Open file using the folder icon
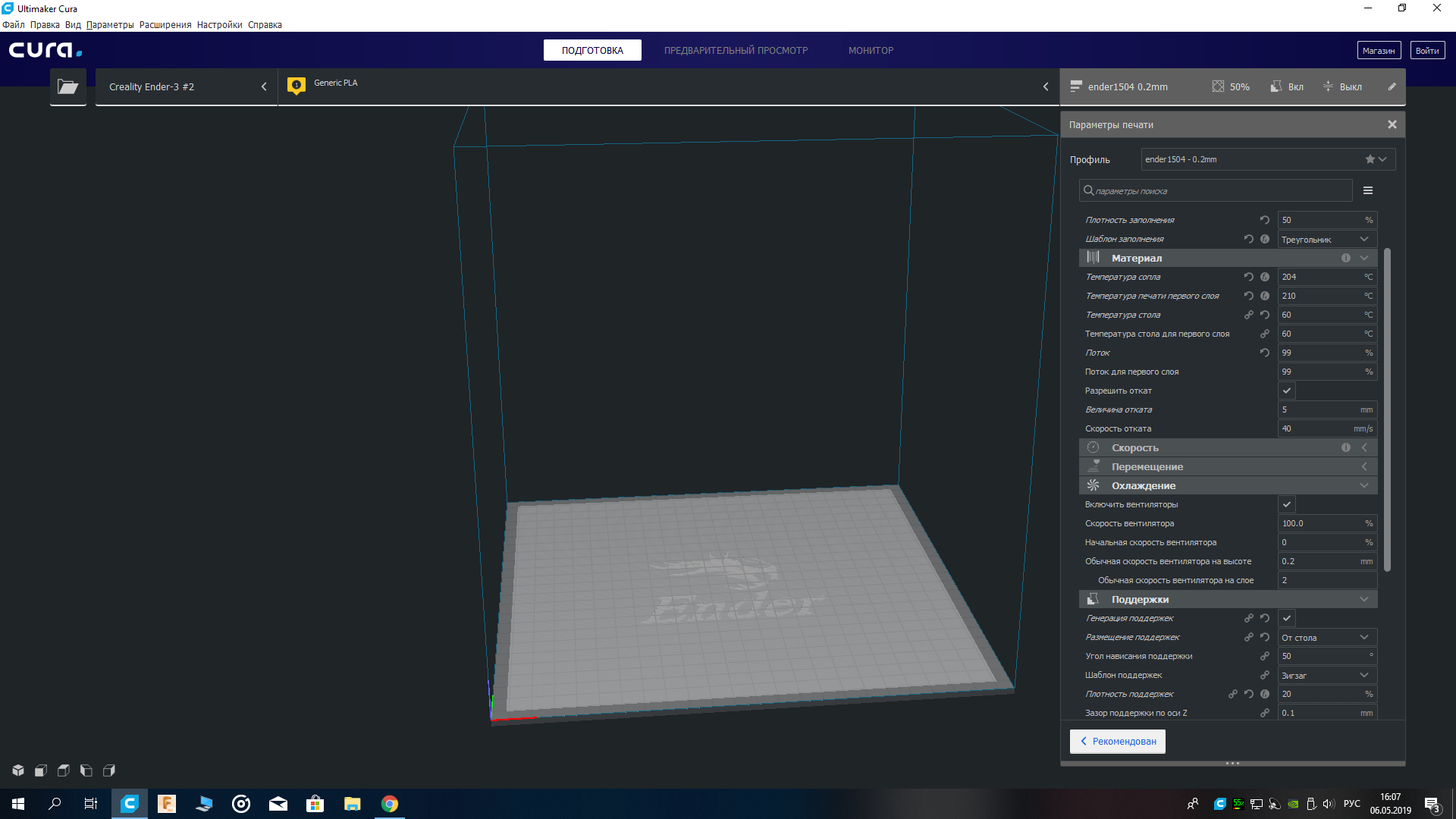 click(68, 86)
